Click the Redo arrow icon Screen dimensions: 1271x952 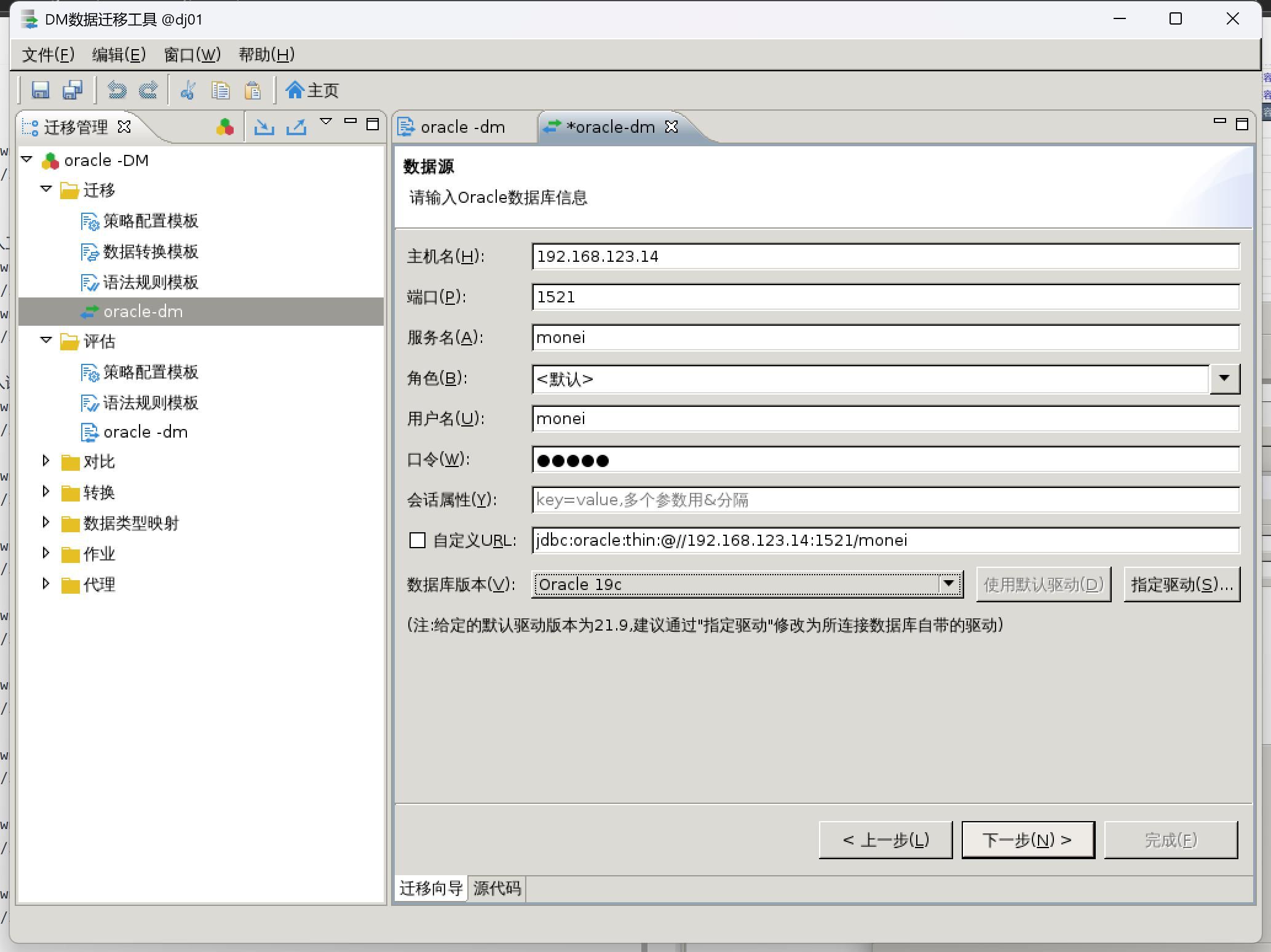click(x=148, y=90)
